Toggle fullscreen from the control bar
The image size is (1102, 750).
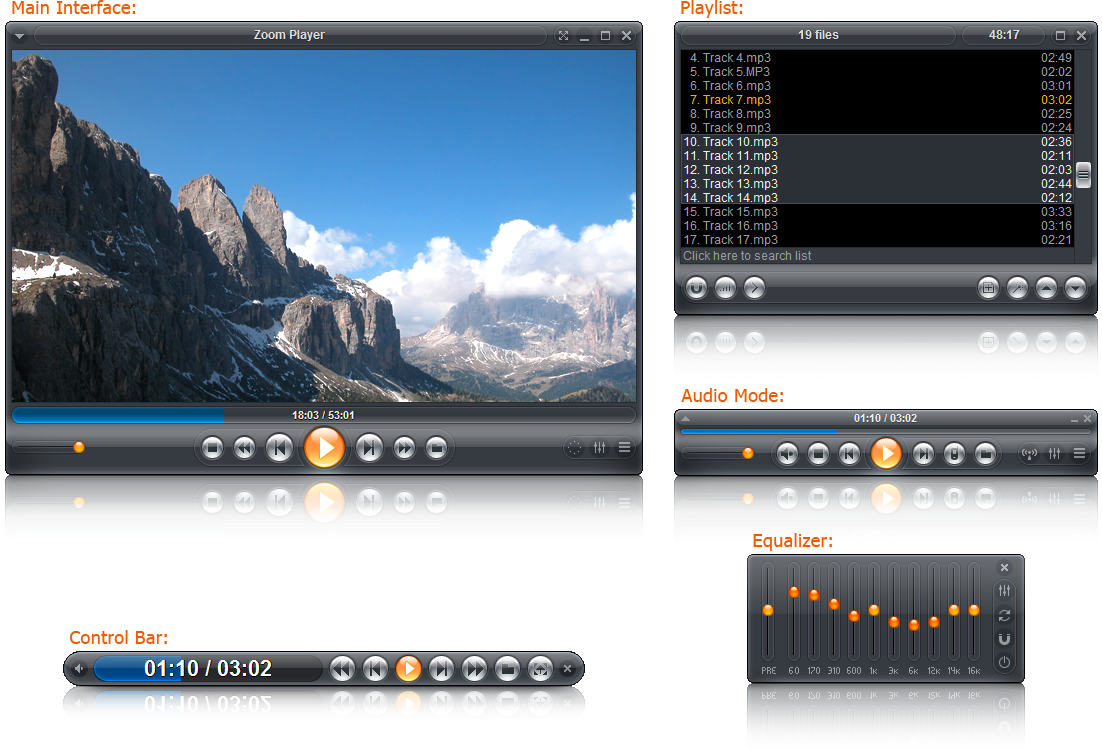tap(540, 668)
